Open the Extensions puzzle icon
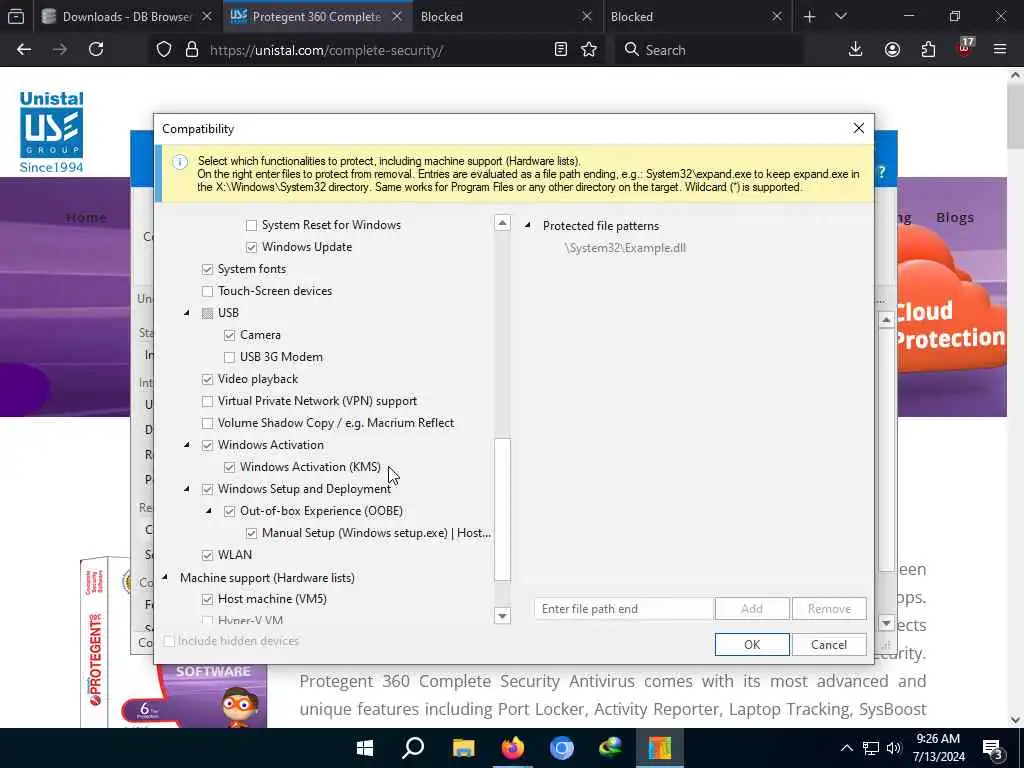The height and width of the screenshot is (768, 1024). coord(928,50)
